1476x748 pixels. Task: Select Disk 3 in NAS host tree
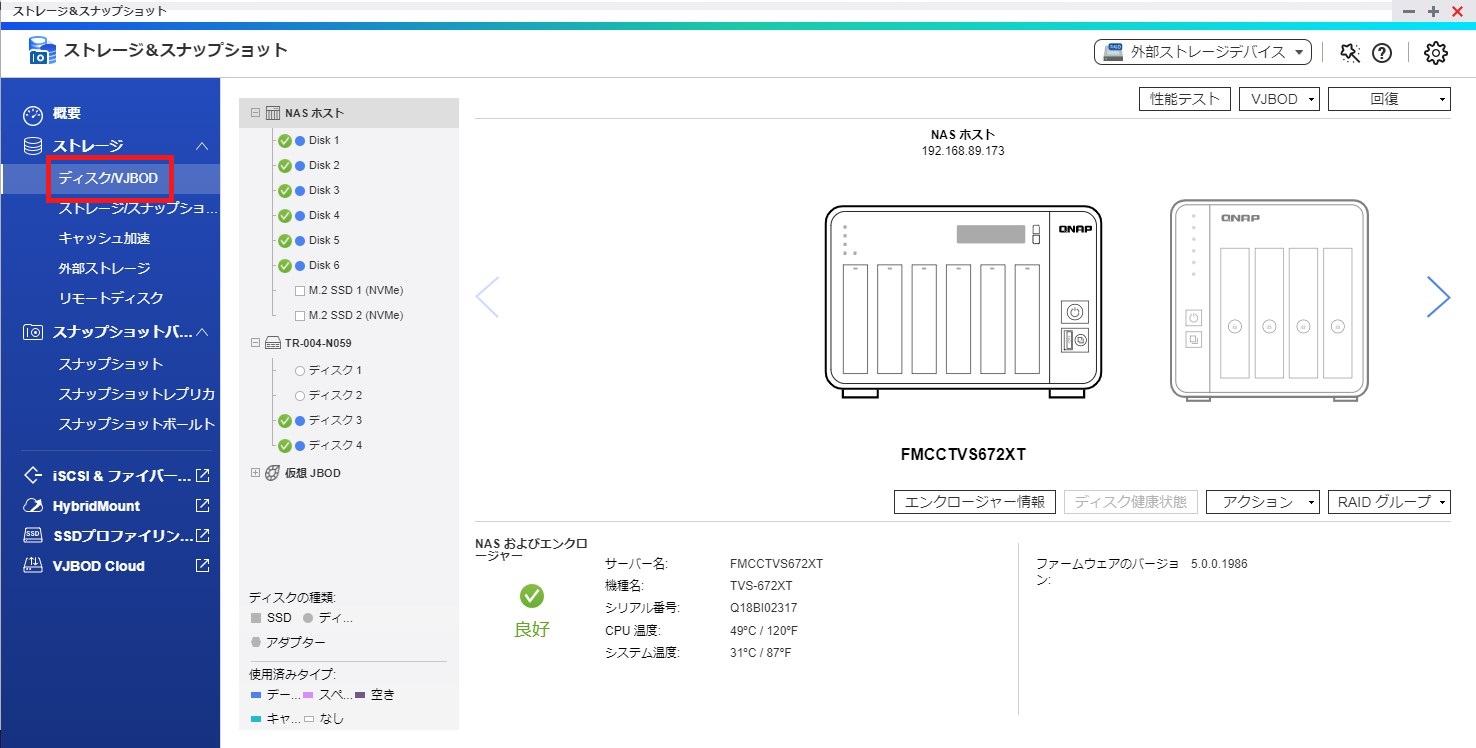324,190
